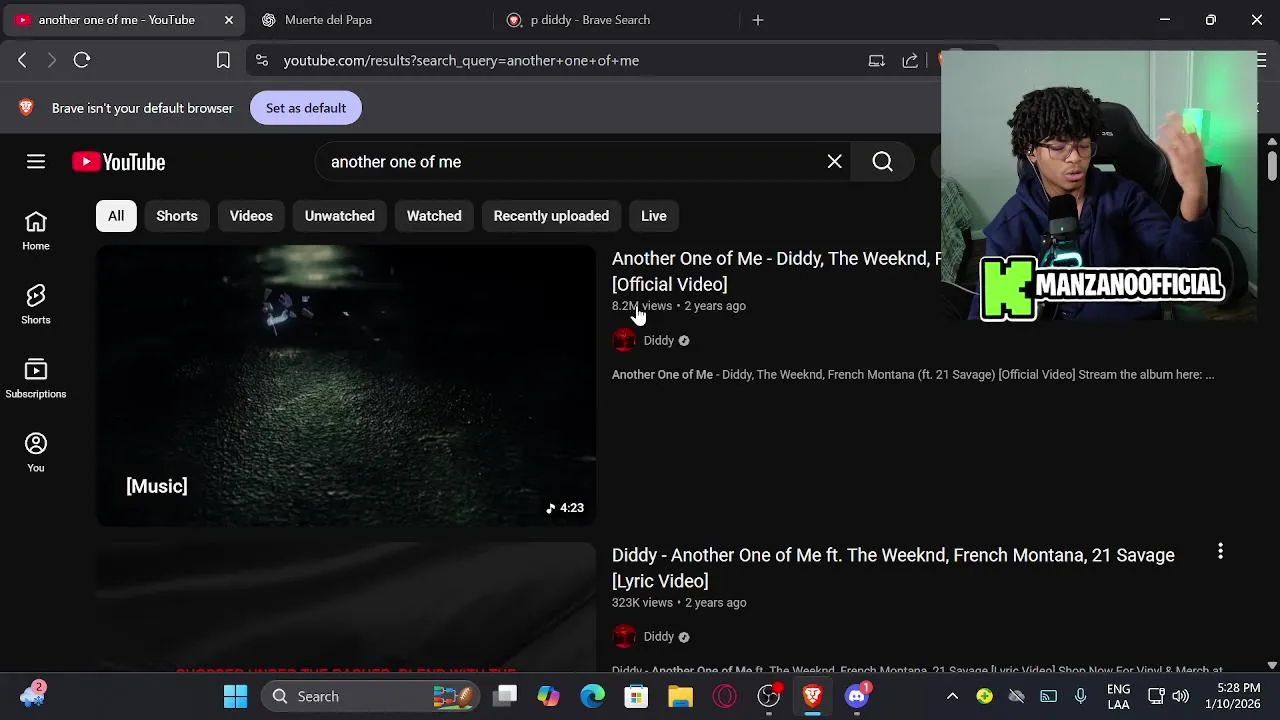Clear the YouTube search box text
This screenshot has width=1280, height=720.
click(x=834, y=162)
